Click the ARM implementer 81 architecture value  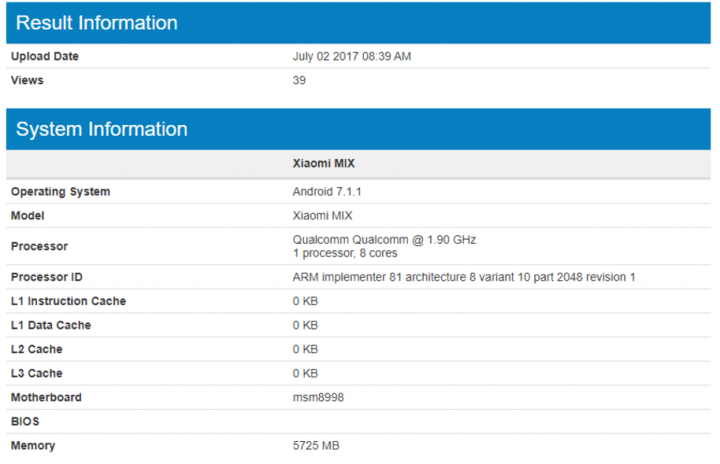pyautogui.click(x=464, y=277)
